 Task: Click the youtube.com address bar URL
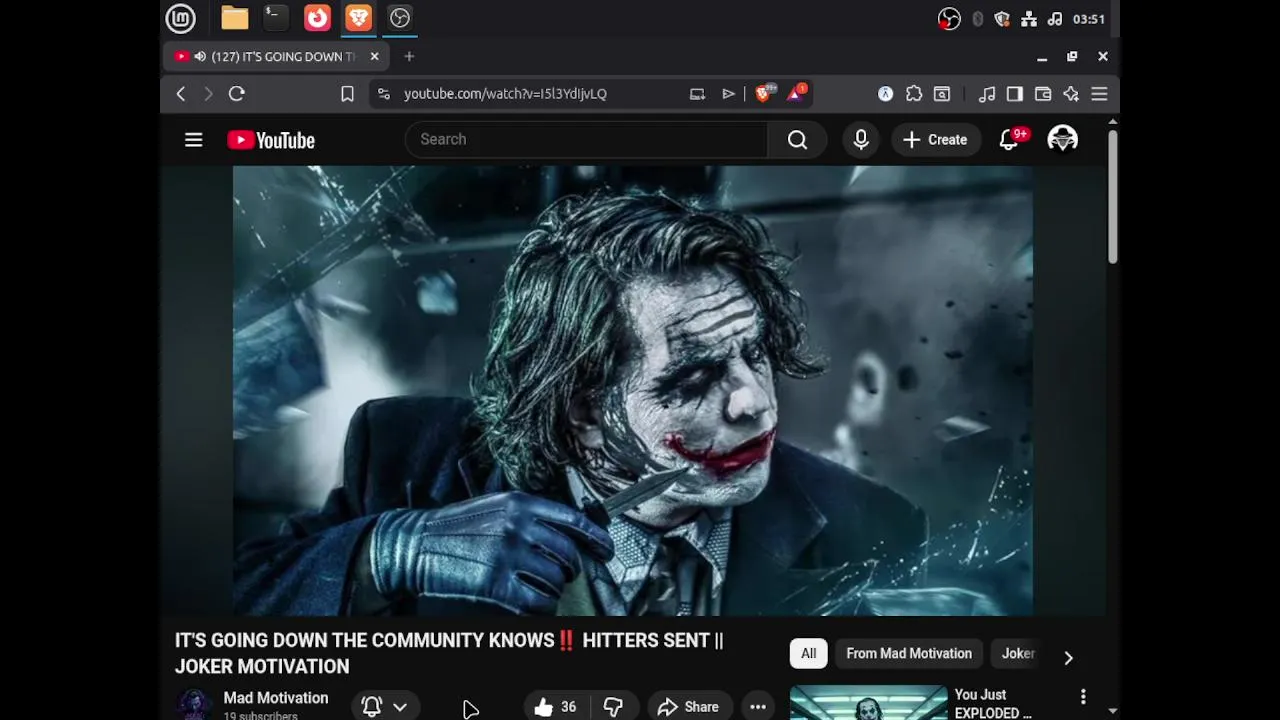(505, 94)
